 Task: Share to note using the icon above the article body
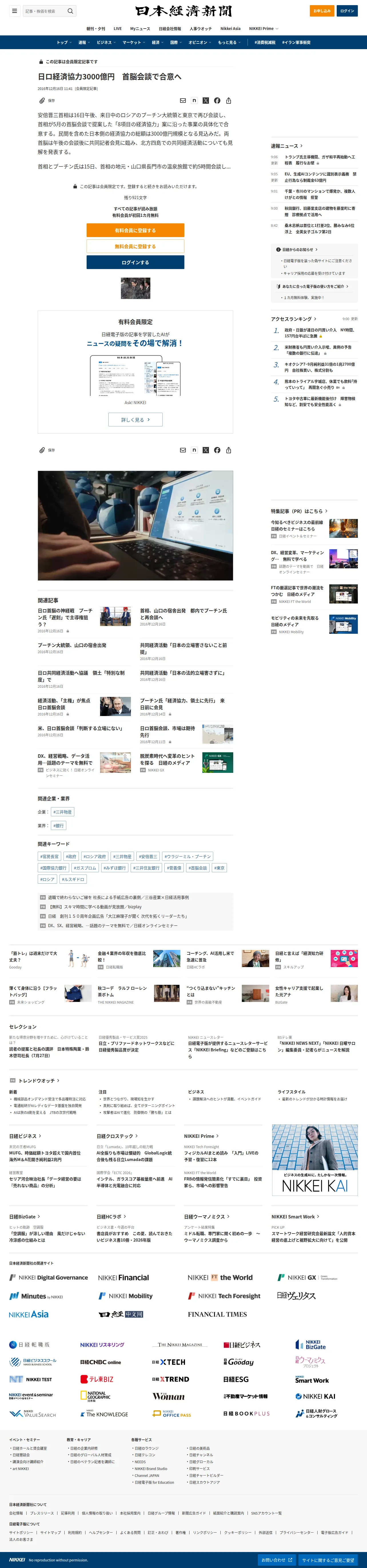click(194, 101)
